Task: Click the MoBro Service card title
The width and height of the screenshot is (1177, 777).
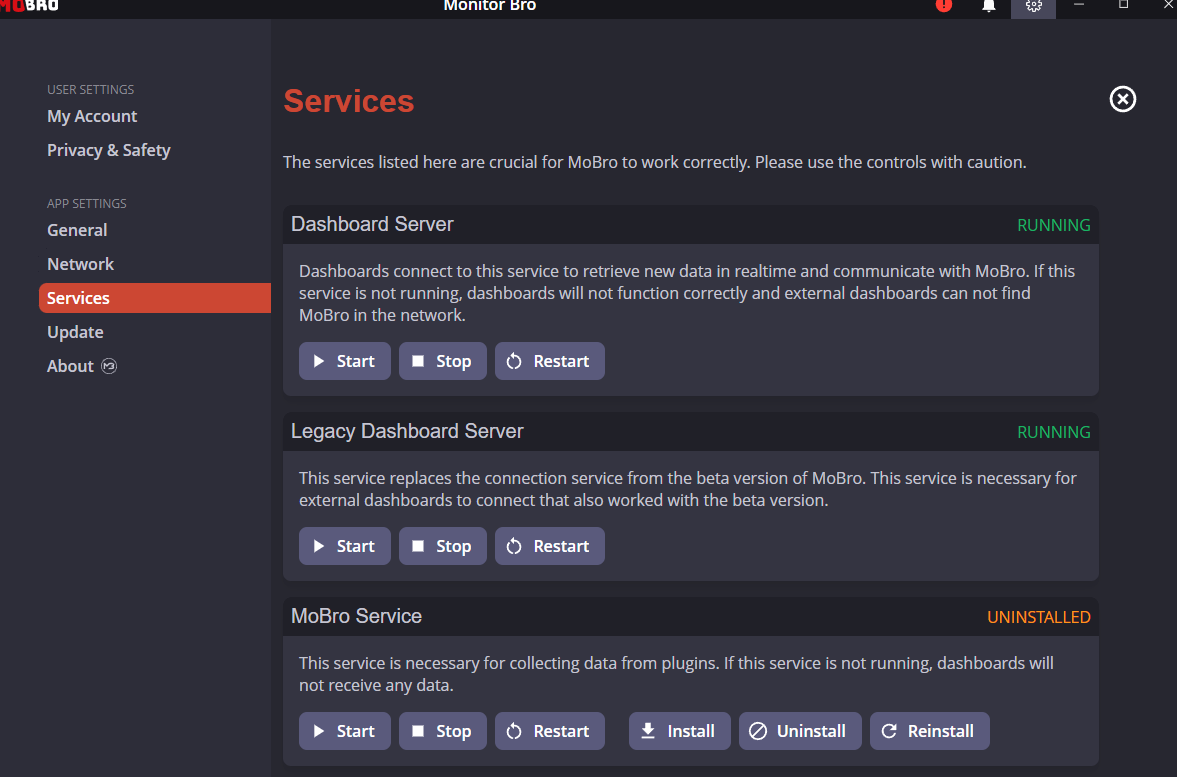Action: (x=357, y=616)
